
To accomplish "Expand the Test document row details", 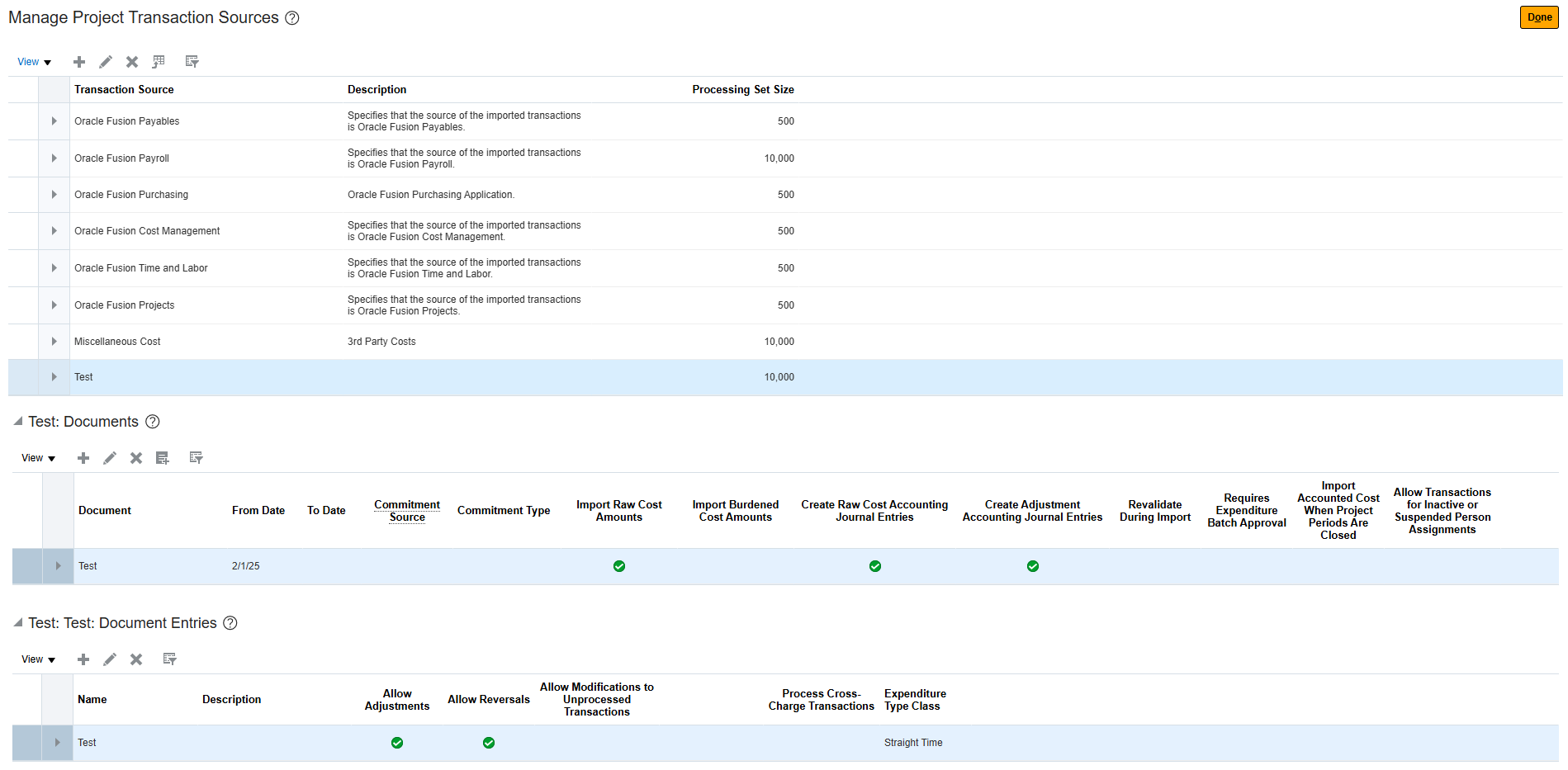I will (x=58, y=566).
